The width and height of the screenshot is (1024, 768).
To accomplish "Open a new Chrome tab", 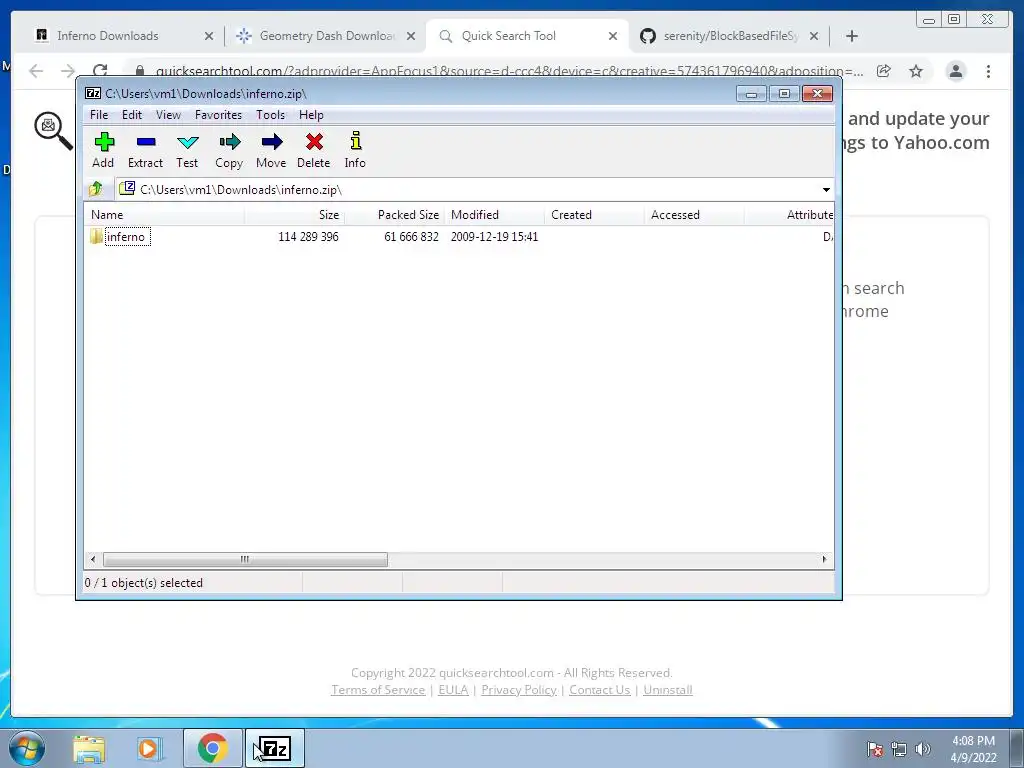I will [852, 36].
